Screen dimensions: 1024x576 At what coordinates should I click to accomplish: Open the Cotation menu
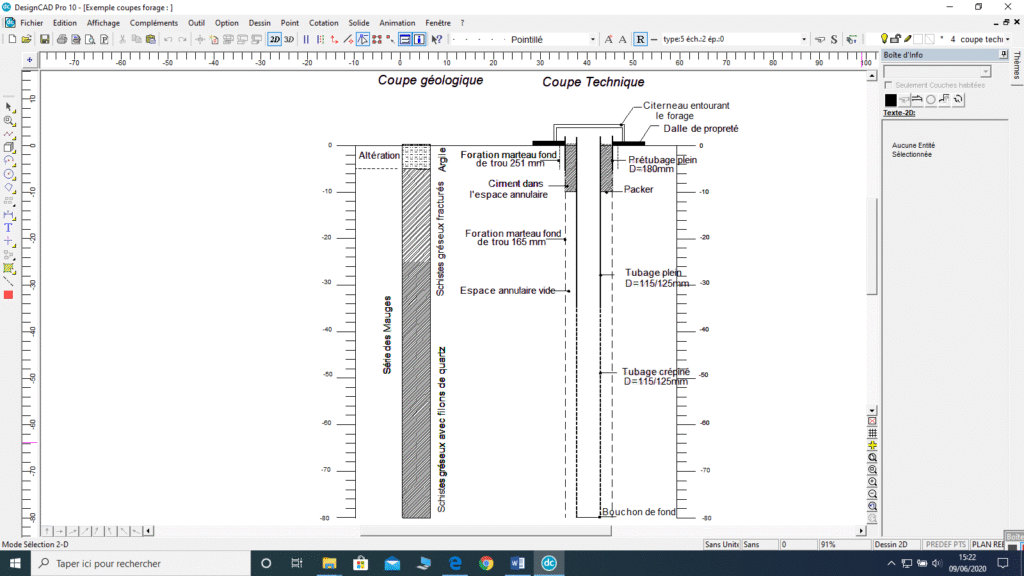pos(323,22)
